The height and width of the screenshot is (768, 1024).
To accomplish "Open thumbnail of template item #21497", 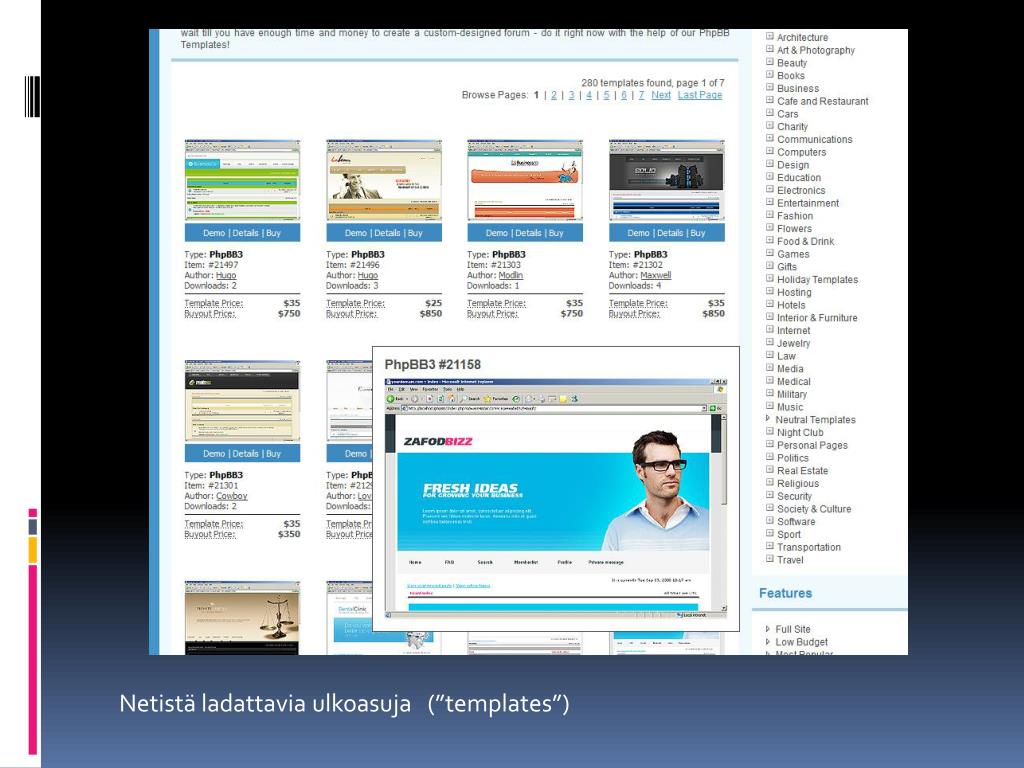I will coord(242,180).
